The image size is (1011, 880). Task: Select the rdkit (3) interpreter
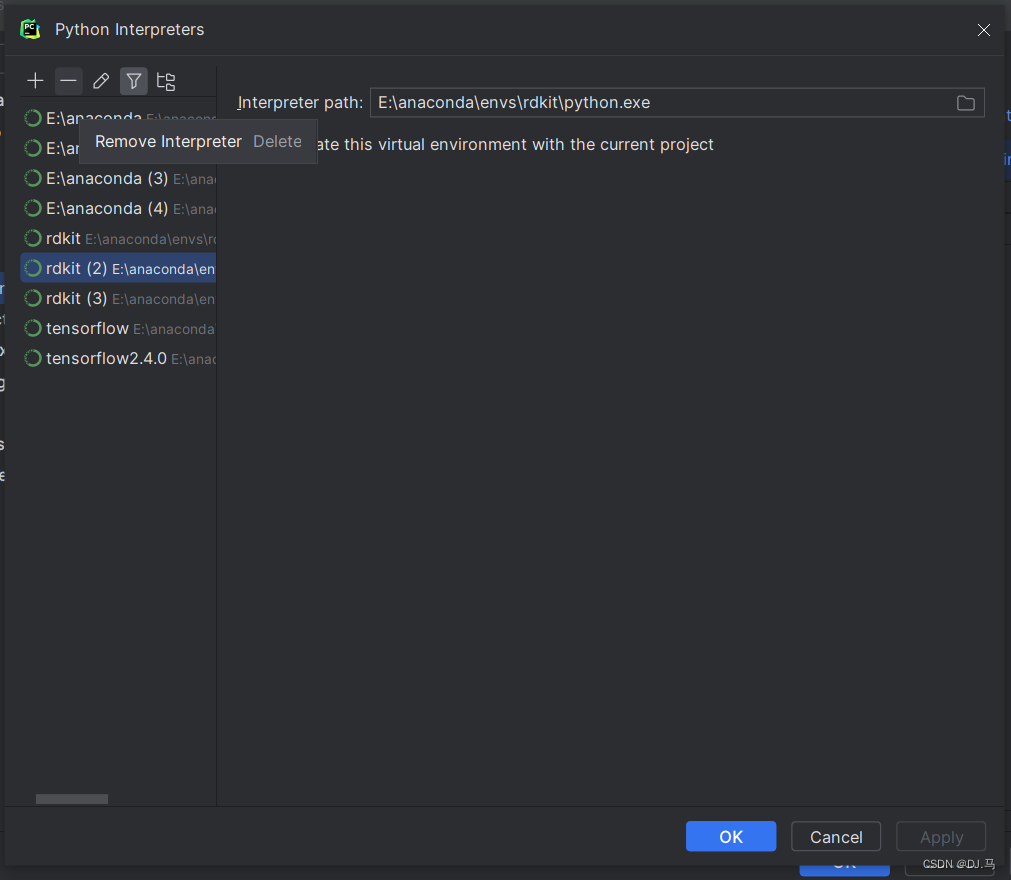pyautogui.click(x=119, y=298)
